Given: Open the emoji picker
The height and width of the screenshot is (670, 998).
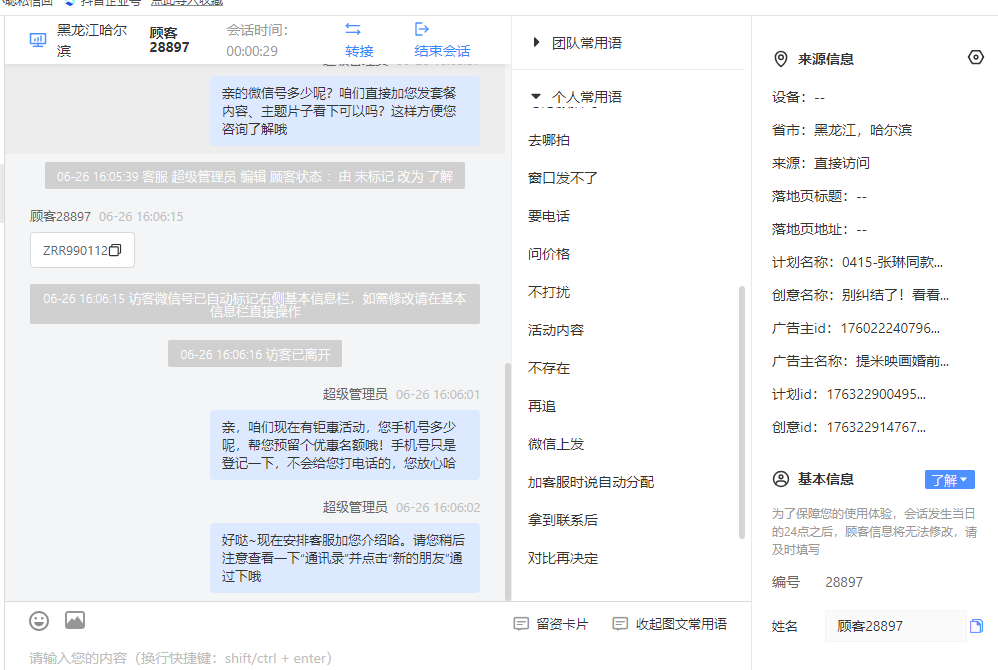Looking at the screenshot, I should point(39,620).
